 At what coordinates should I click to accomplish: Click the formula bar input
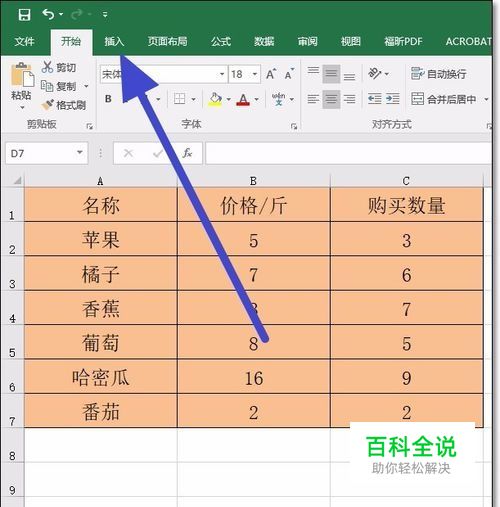pos(349,153)
